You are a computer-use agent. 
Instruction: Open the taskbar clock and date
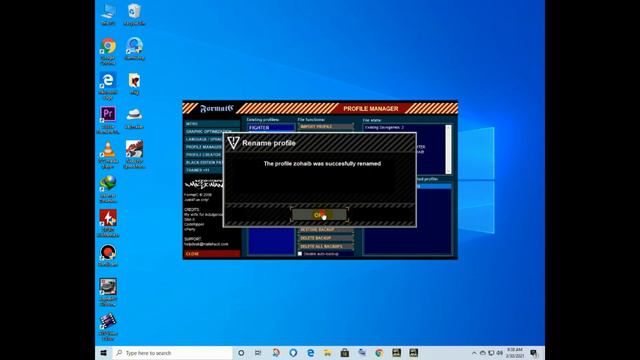(x=515, y=353)
